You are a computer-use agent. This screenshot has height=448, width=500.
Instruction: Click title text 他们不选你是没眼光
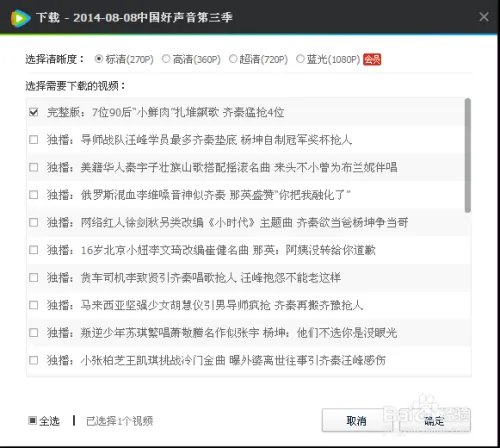tap(347, 333)
